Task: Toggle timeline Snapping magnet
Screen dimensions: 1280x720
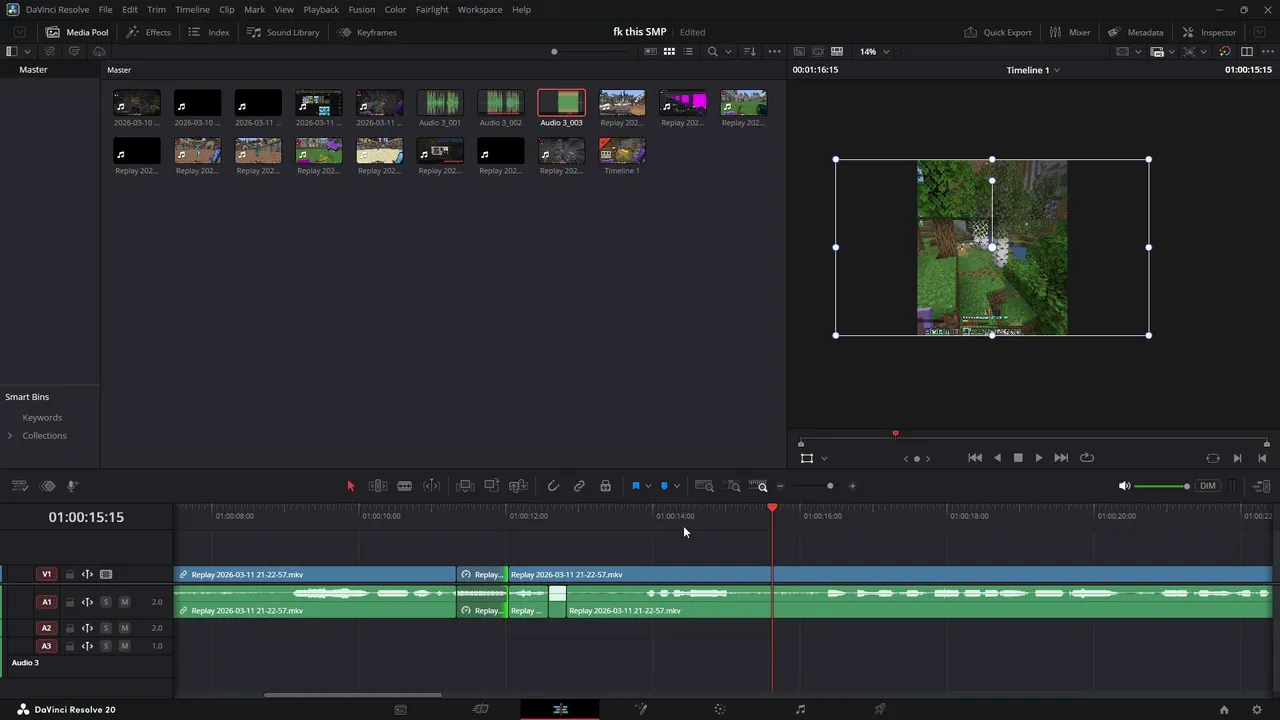Action: click(553, 486)
